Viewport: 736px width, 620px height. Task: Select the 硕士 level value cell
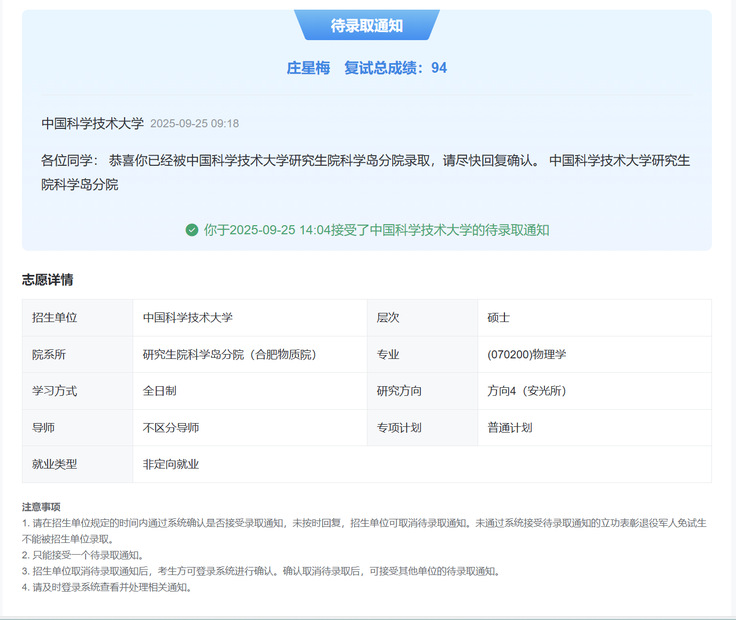point(499,318)
